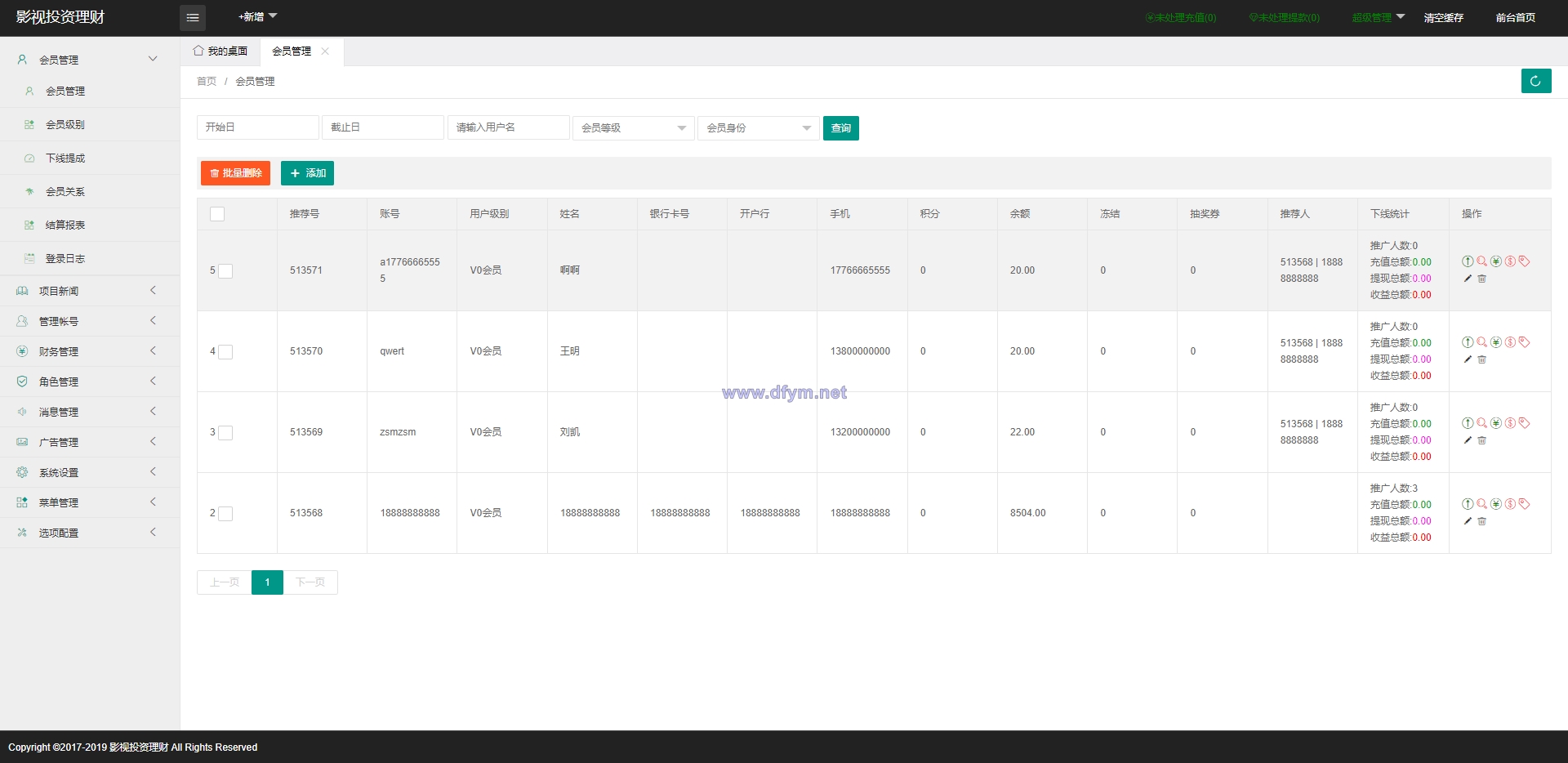Viewport: 1568px width, 763px height.
Task: Click the 查询 search button
Action: (841, 128)
